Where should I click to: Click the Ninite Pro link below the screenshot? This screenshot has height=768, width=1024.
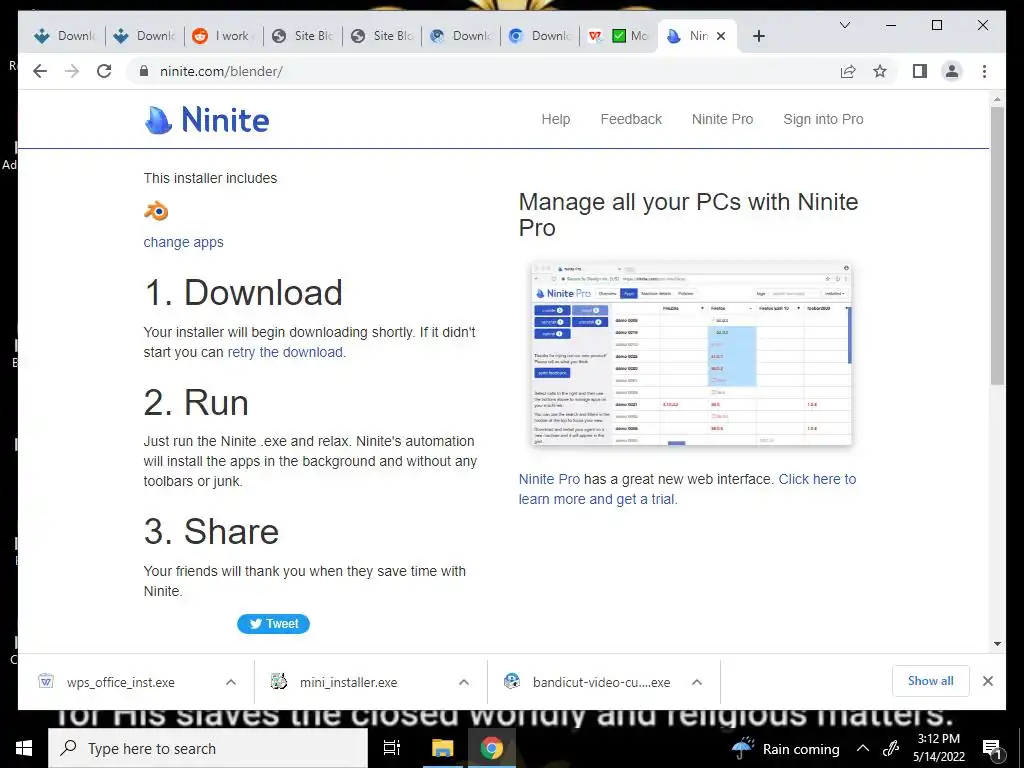[x=549, y=479]
